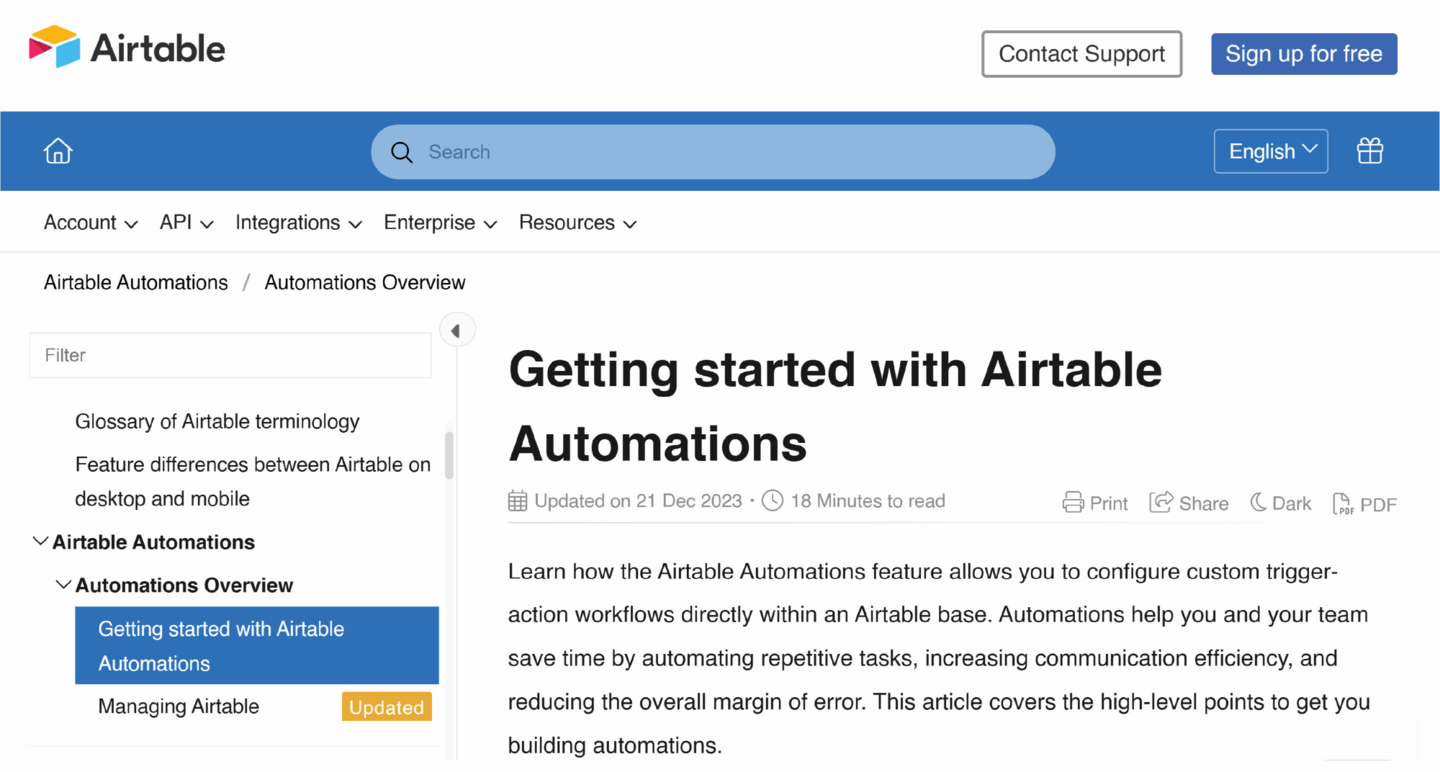Click into the Search input field
This screenshot has width=1440, height=772.
tap(713, 152)
